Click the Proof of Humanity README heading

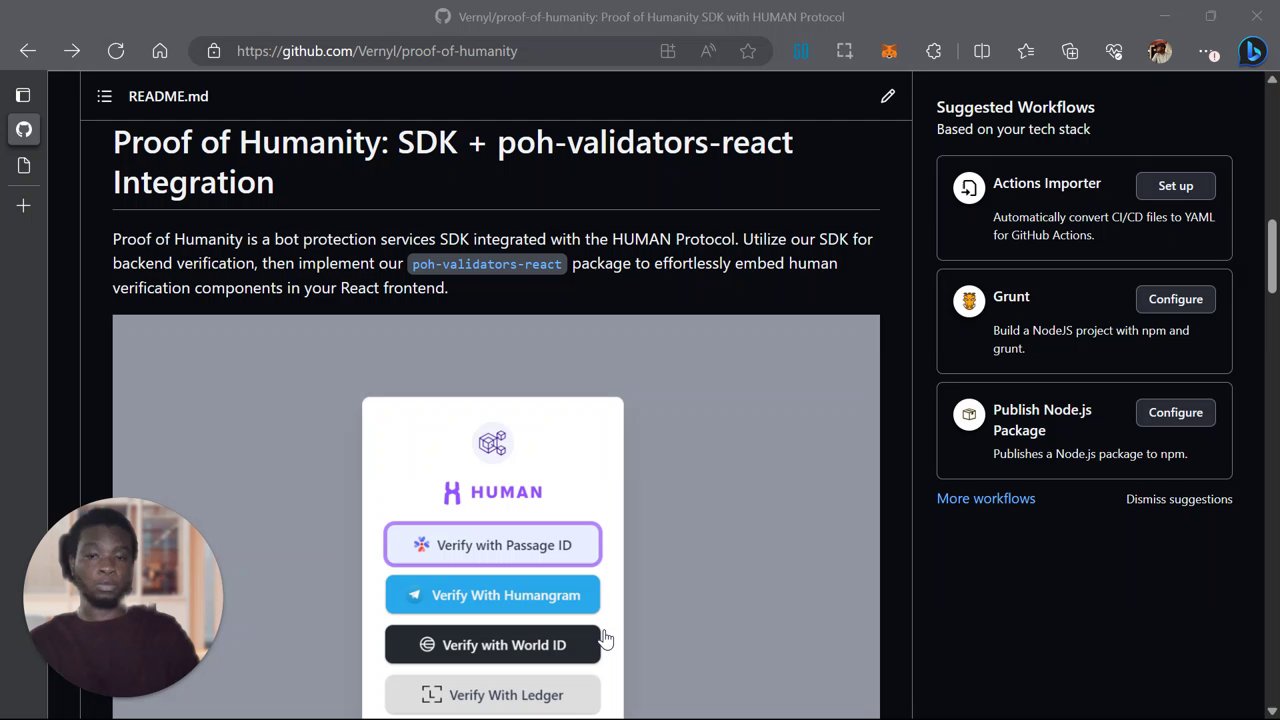(453, 162)
